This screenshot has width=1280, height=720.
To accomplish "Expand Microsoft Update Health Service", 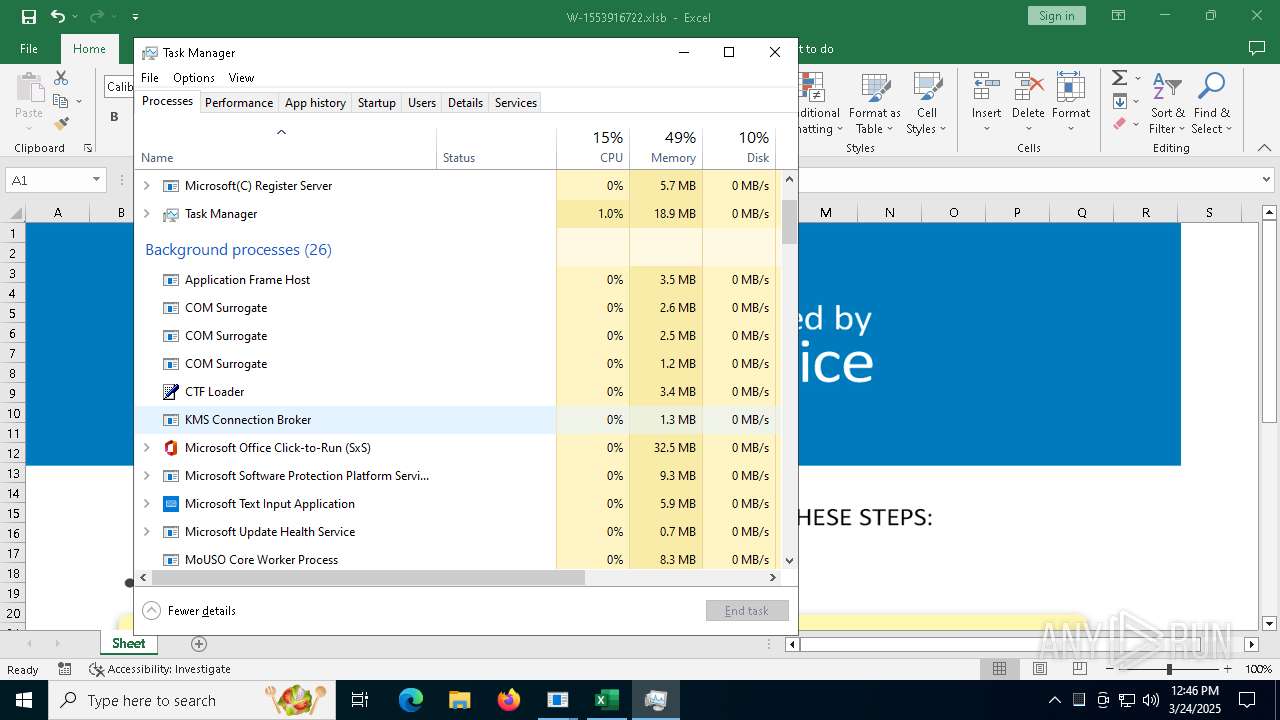I will [147, 532].
